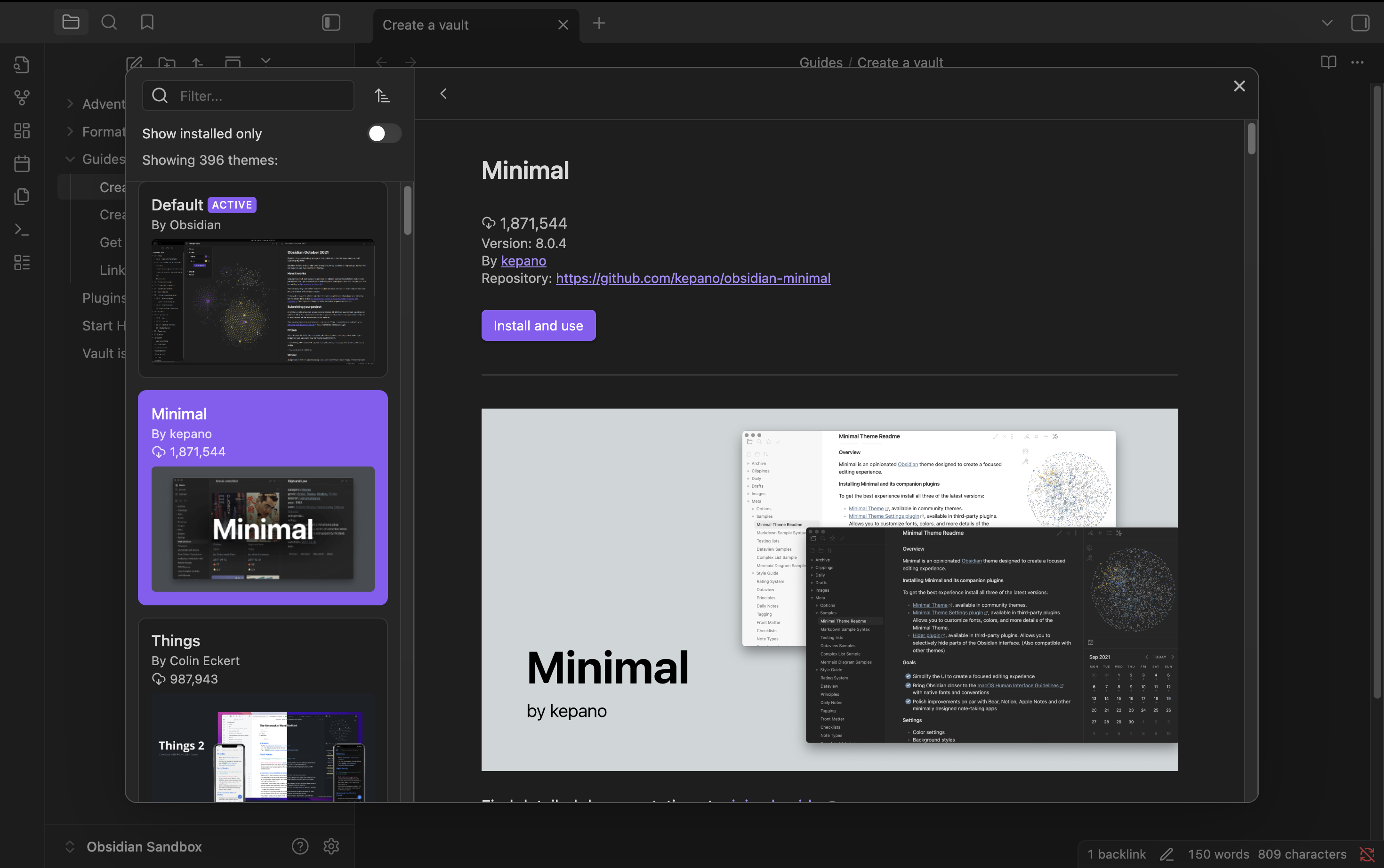Viewport: 1384px width, 868px height.
Task: Open graph view from the ribbon
Action: [x=22, y=97]
